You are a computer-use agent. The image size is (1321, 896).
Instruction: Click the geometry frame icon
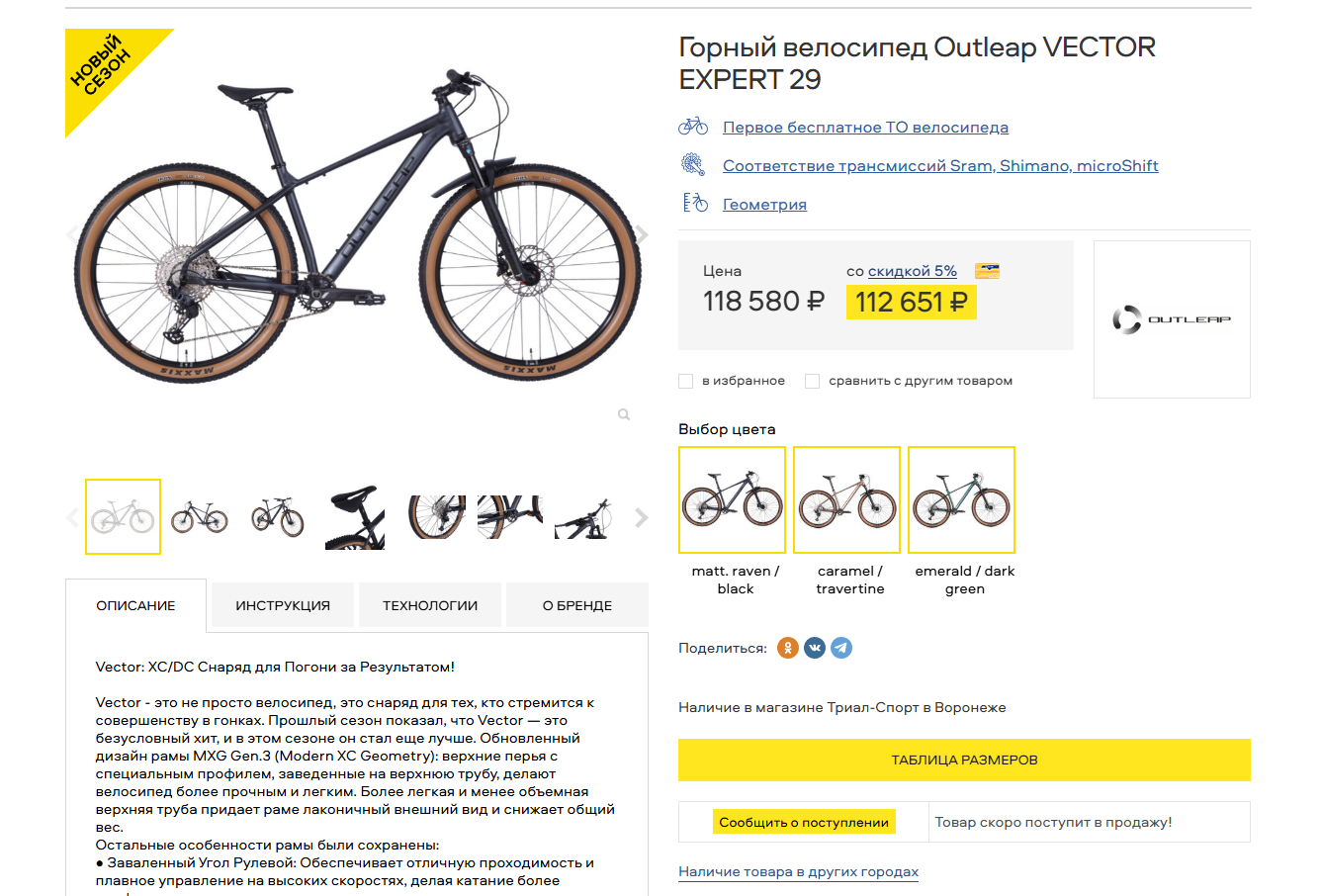click(x=695, y=204)
